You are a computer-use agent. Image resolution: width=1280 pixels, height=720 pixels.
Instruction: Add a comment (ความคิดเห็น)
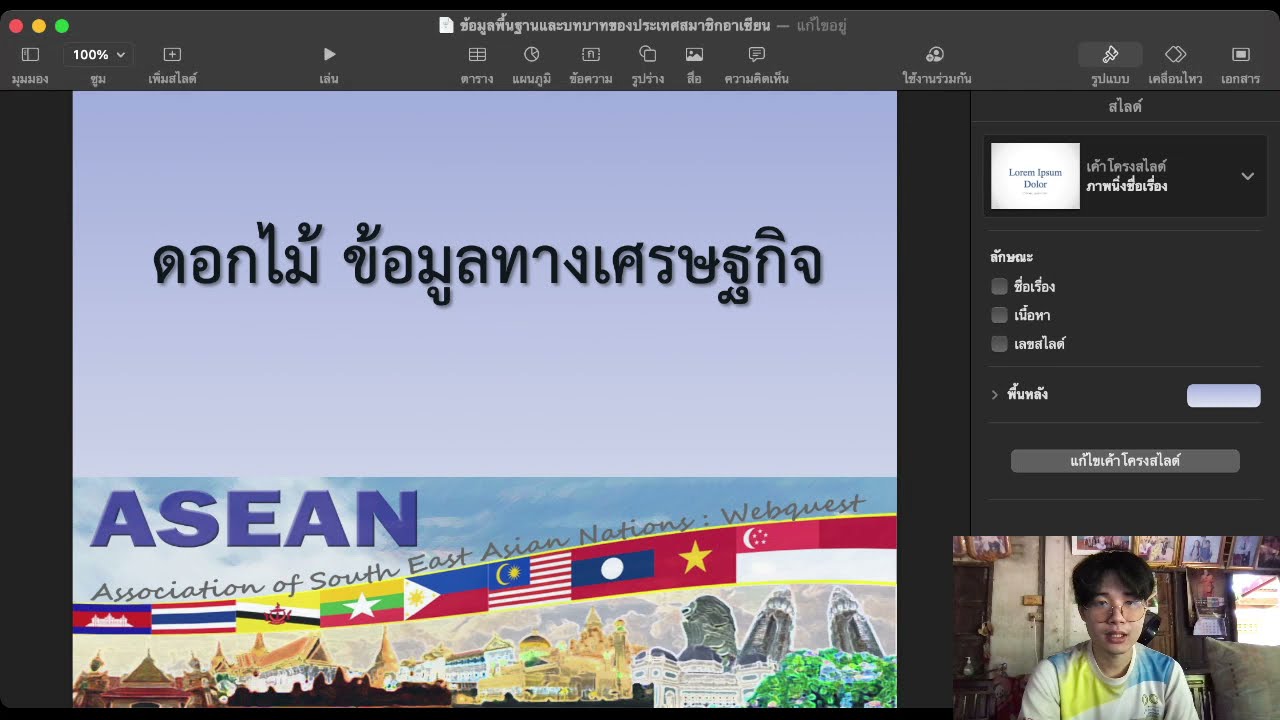click(757, 55)
